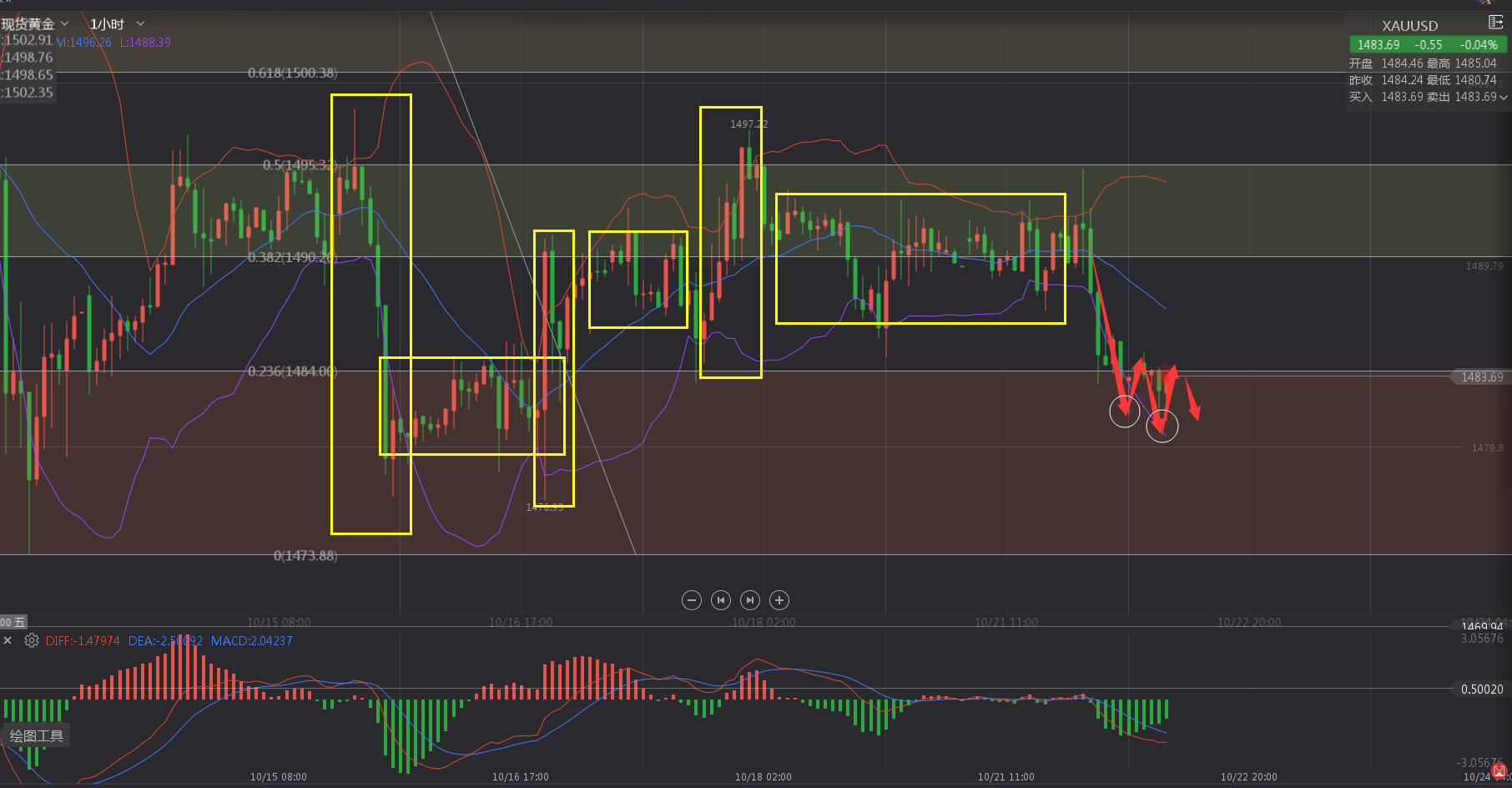The width and height of the screenshot is (1512, 788).
Task: Zoom out the chart with minus button
Action: pyautogui.click(x=692, y=600)
